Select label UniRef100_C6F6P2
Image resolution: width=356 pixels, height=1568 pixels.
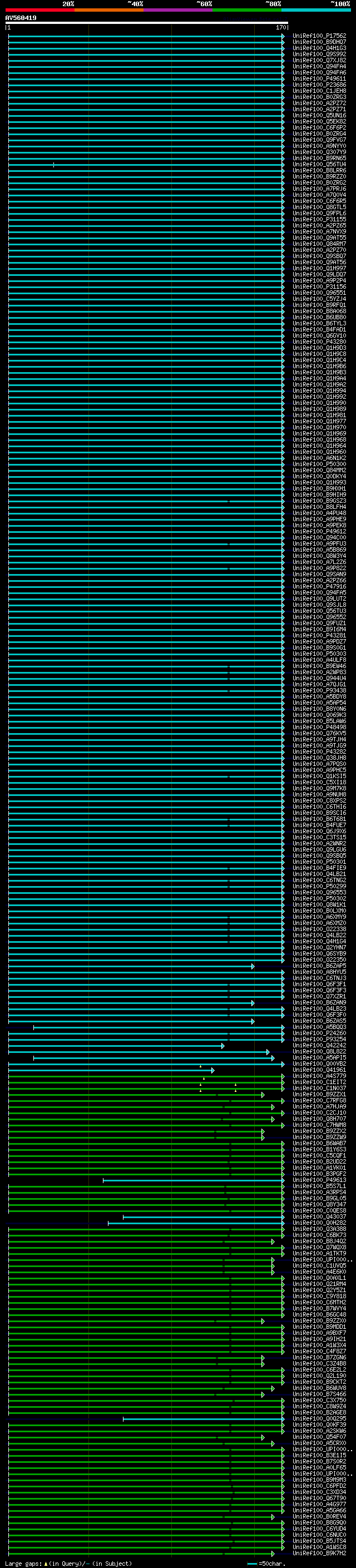(x=319, y=127)
